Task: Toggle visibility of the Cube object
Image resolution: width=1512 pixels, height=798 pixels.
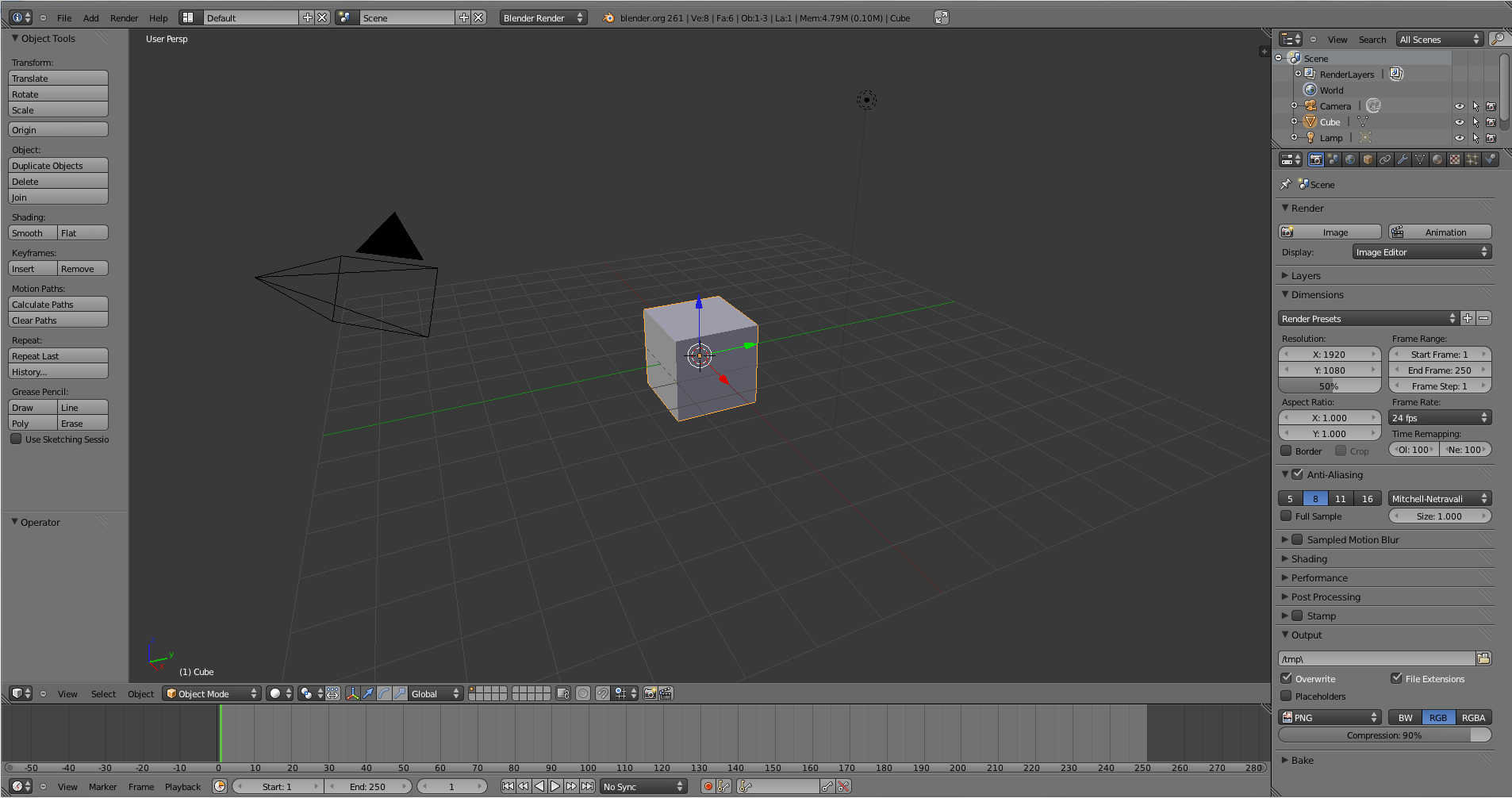Action: tap(1460, 121)
